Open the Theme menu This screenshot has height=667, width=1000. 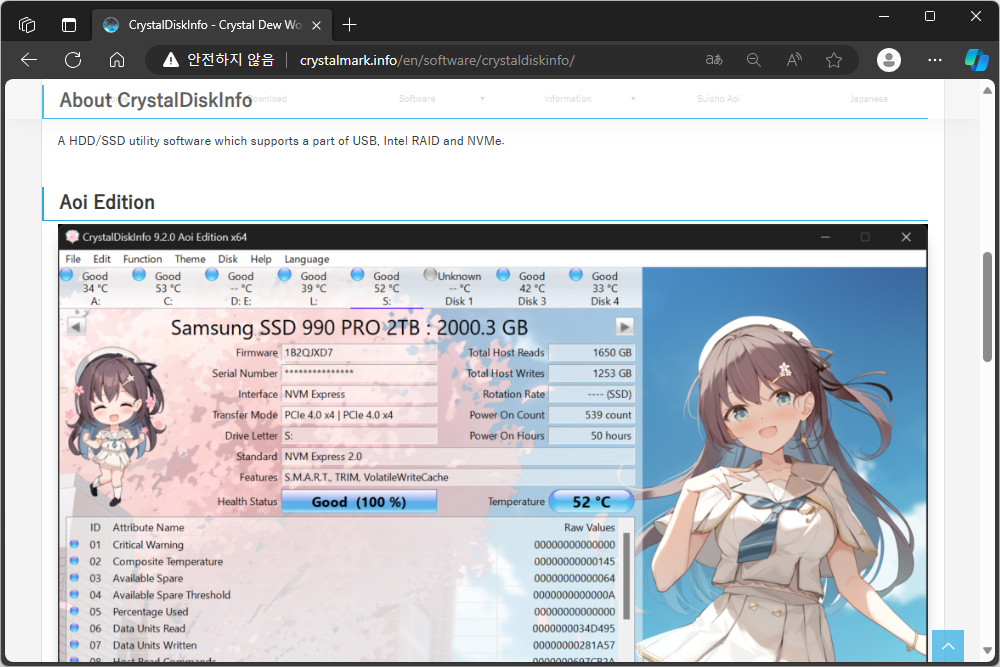190,259
